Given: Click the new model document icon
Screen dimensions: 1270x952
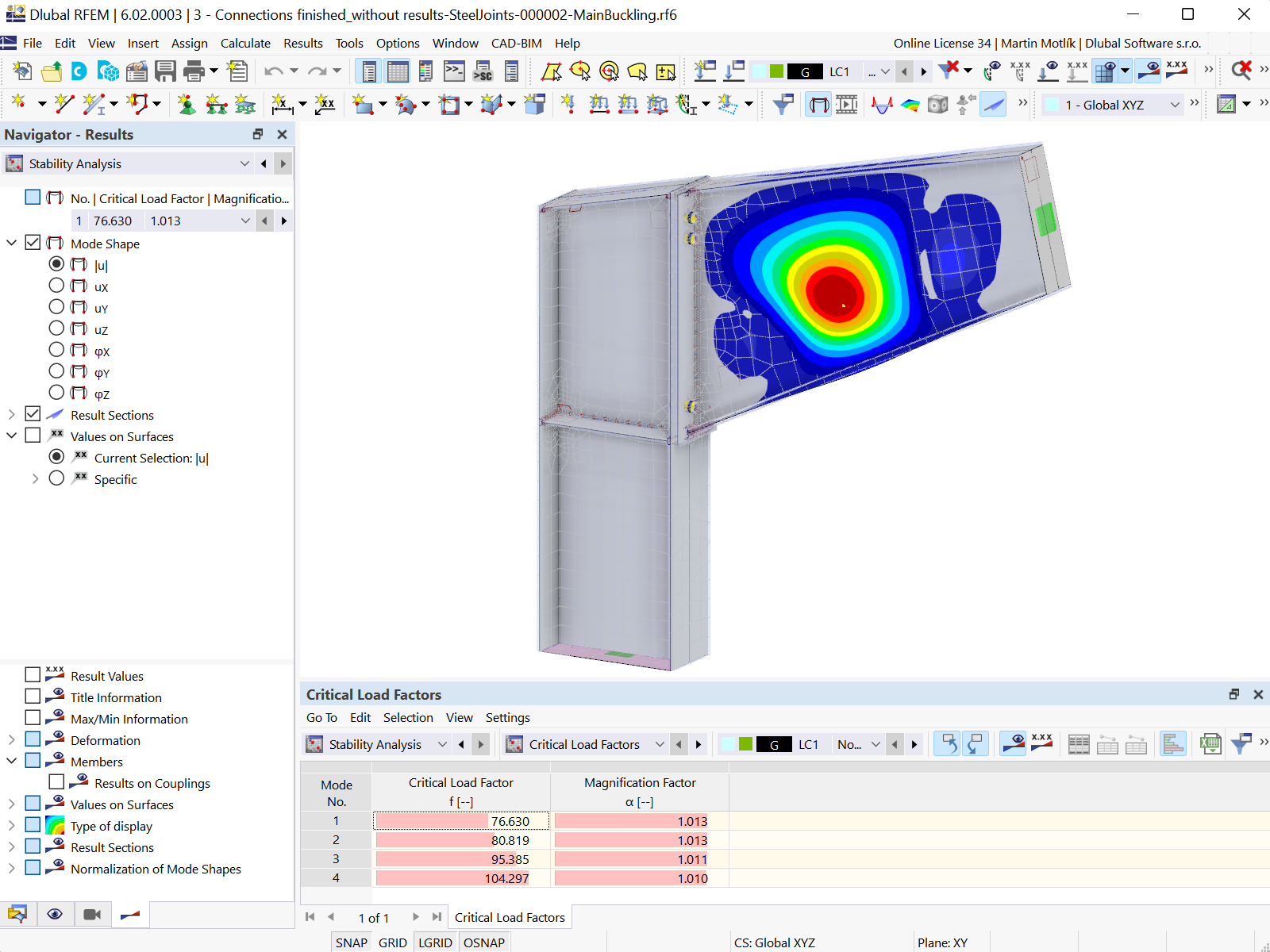Looking at the screenshot, I should [x=22, y=71].
